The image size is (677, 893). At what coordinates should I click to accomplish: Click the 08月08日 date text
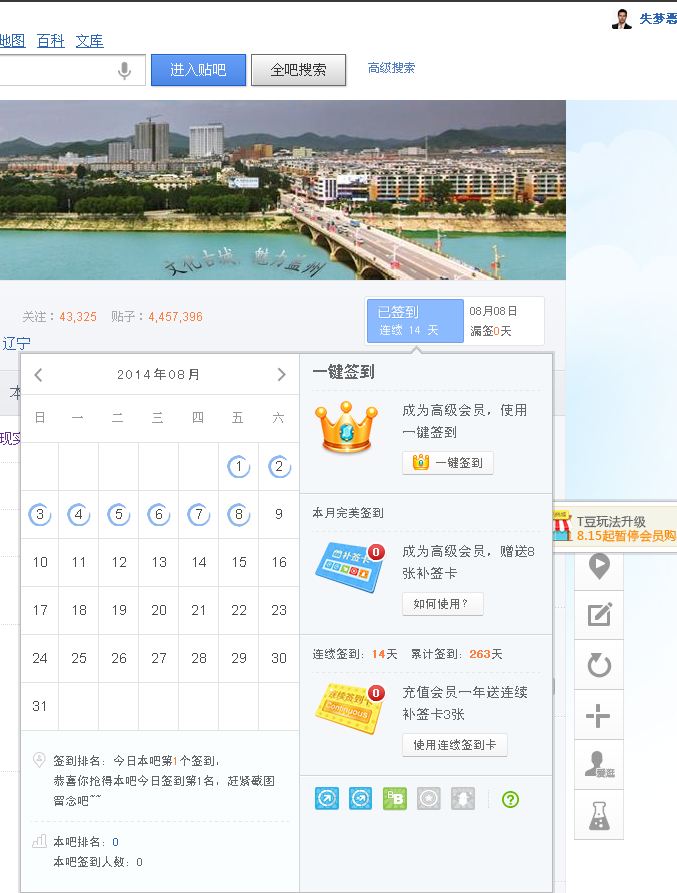tap(493, 311)
